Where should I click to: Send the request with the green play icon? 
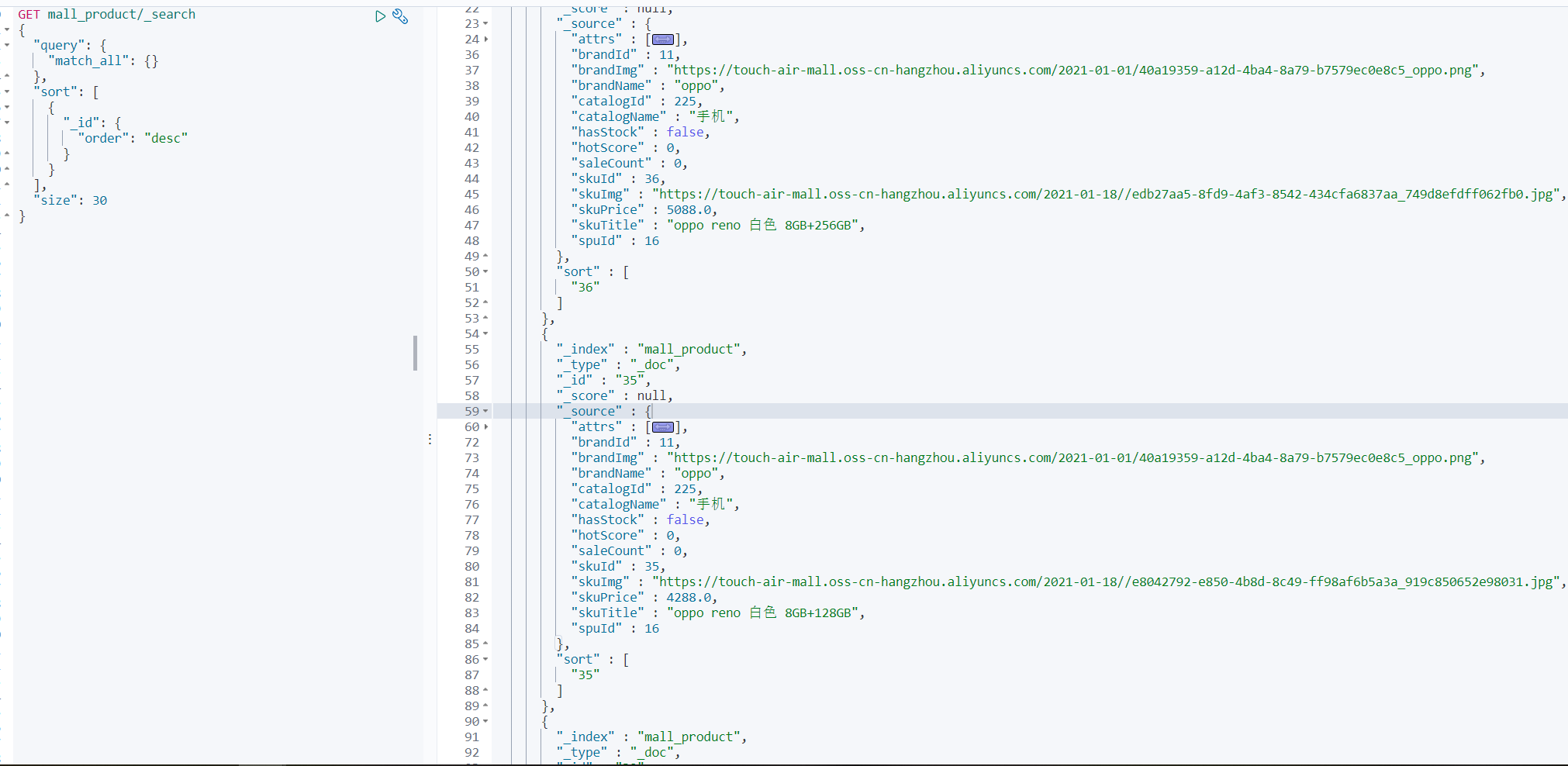click(x=380, y=16)
